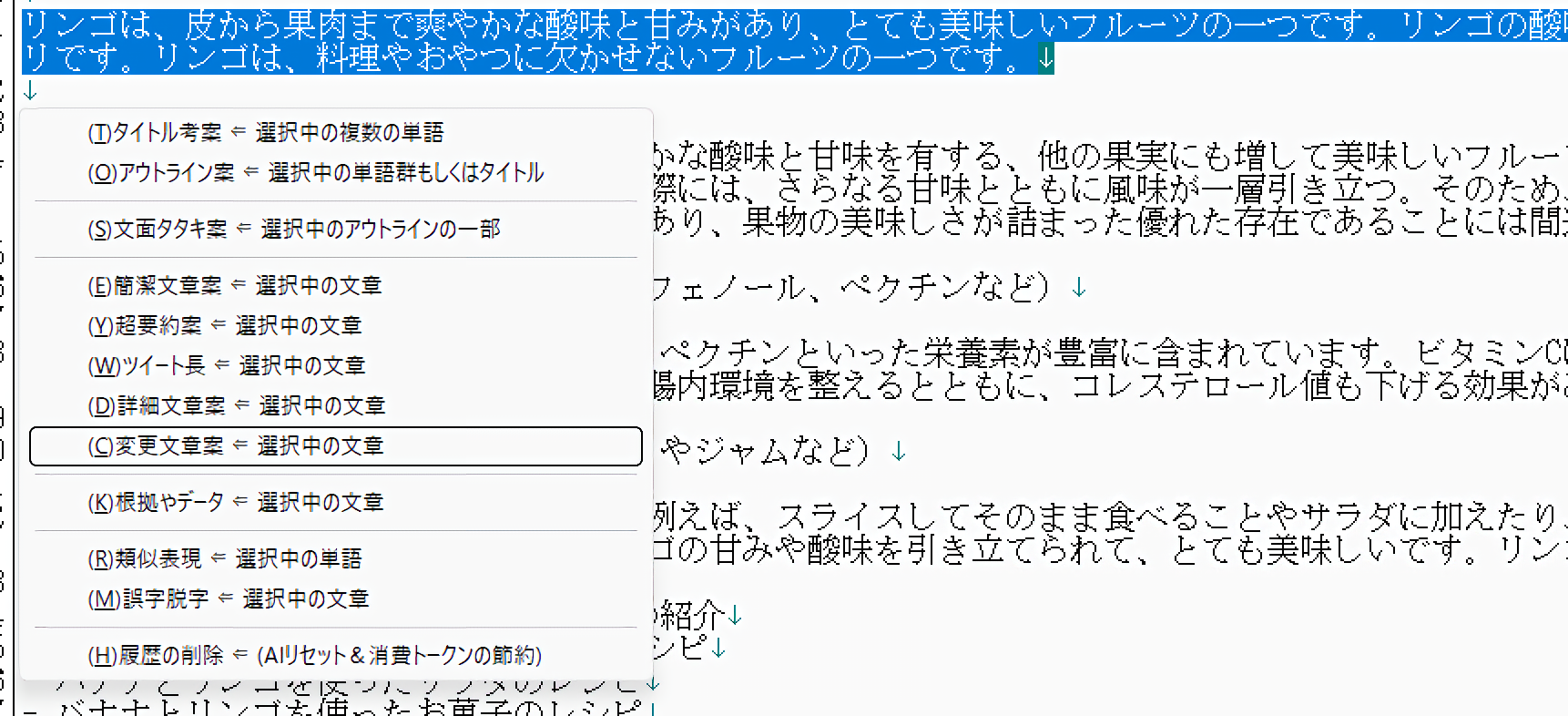This screenshot has width=1568, height=716.
Task: Activate the highlighted 変更文章案 entry
Action: click(235, 446)
